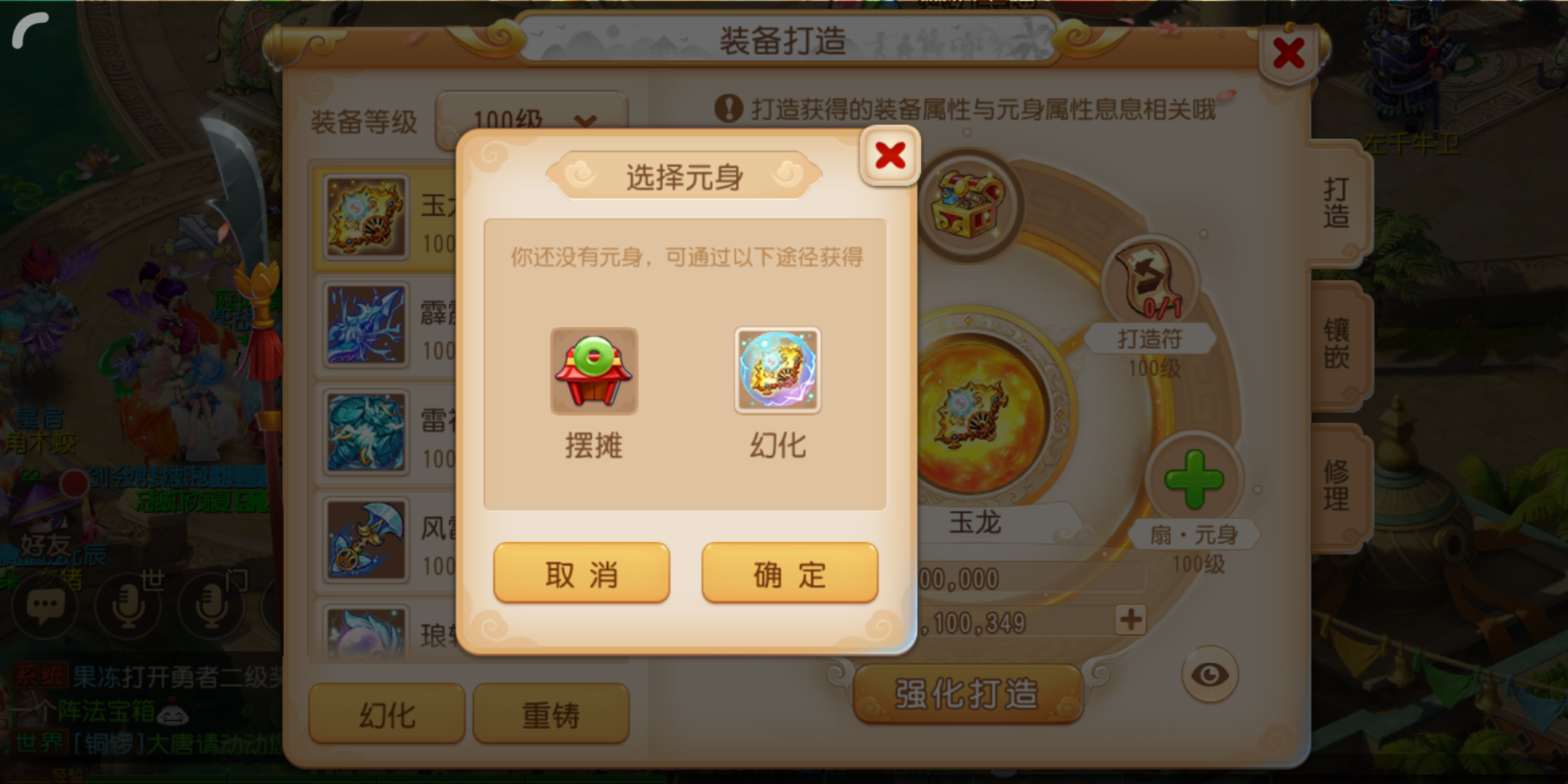This screenshot has height=784, width=1568.
Task: Tap the 世 voice microphone icon
Action: click(x=128, y=606)
